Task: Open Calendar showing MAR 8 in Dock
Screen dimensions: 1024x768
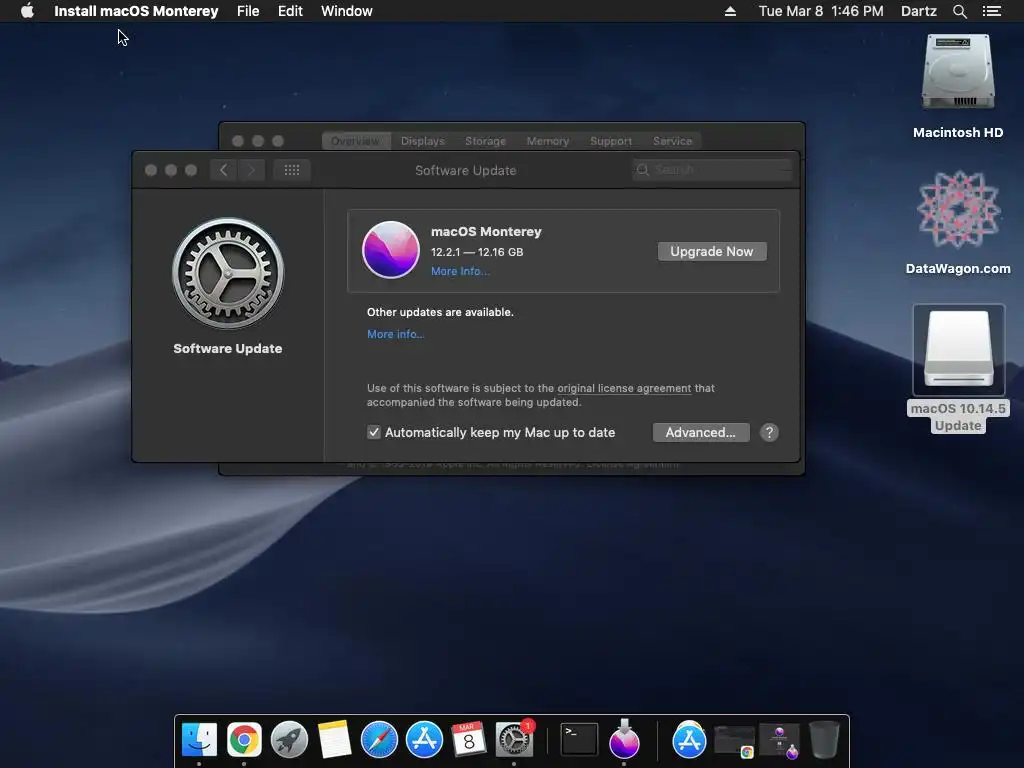Action: (469, 740)
